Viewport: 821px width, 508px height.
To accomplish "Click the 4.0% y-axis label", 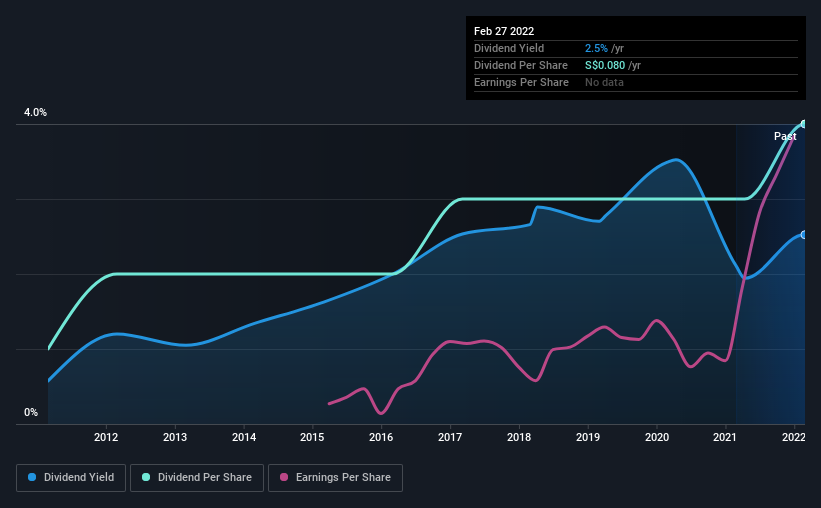I will (x=35, y=113).
